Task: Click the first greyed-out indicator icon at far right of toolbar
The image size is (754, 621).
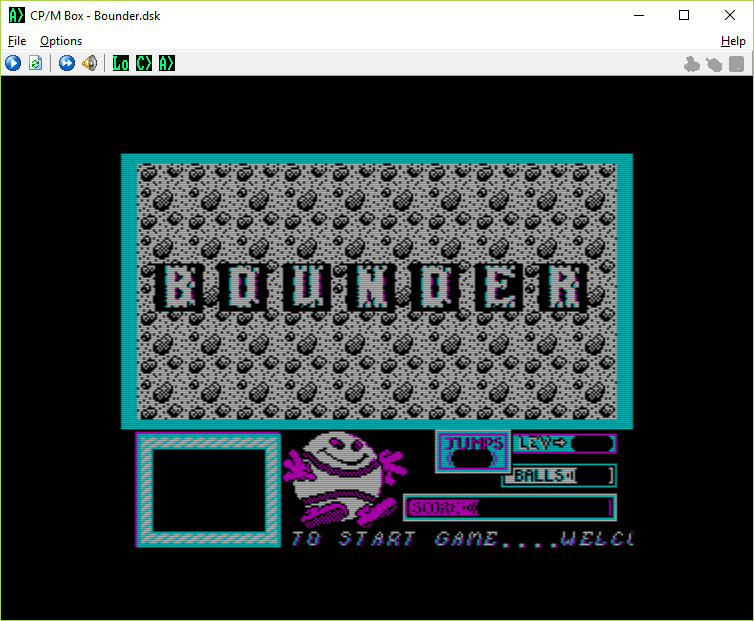Action: [691, 64]
